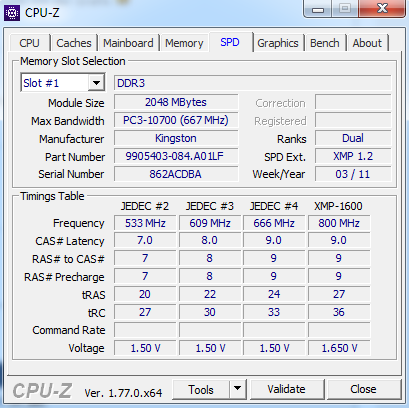
Task: Click the CPU-Z application icon in title bar
Action: (12, 13)
